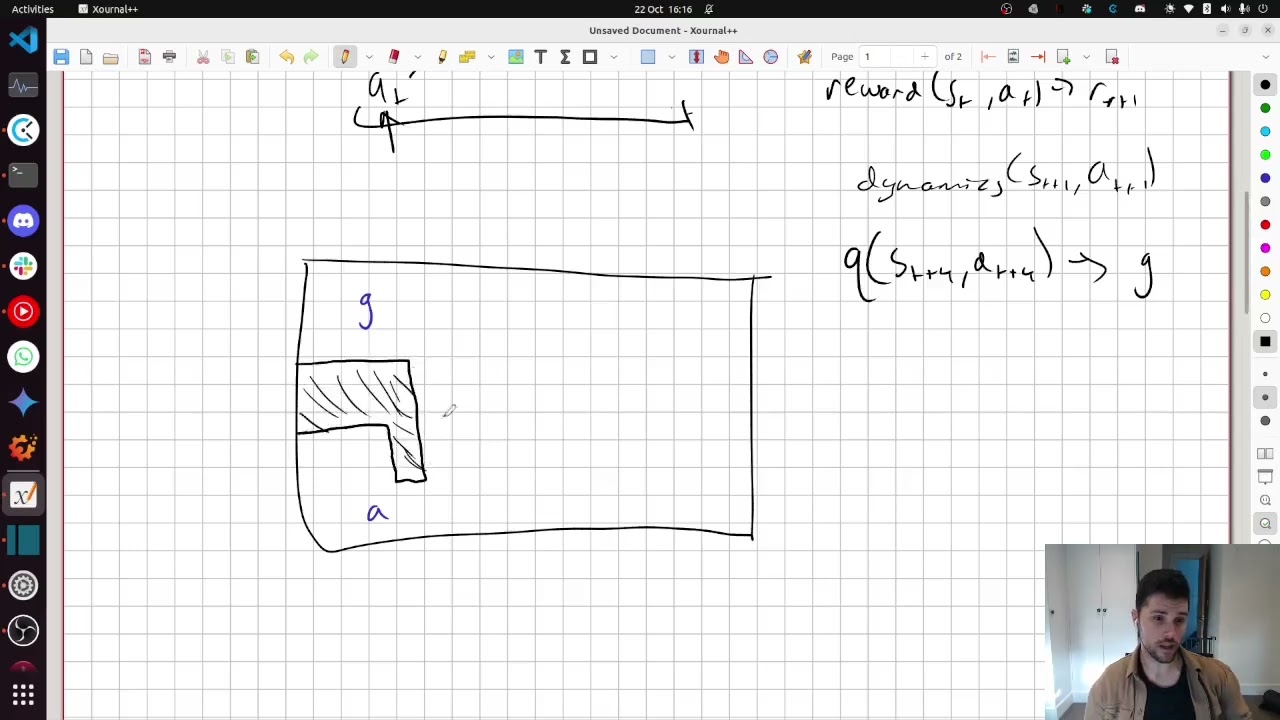Open the custom color chooser square

click(1265, 342)
